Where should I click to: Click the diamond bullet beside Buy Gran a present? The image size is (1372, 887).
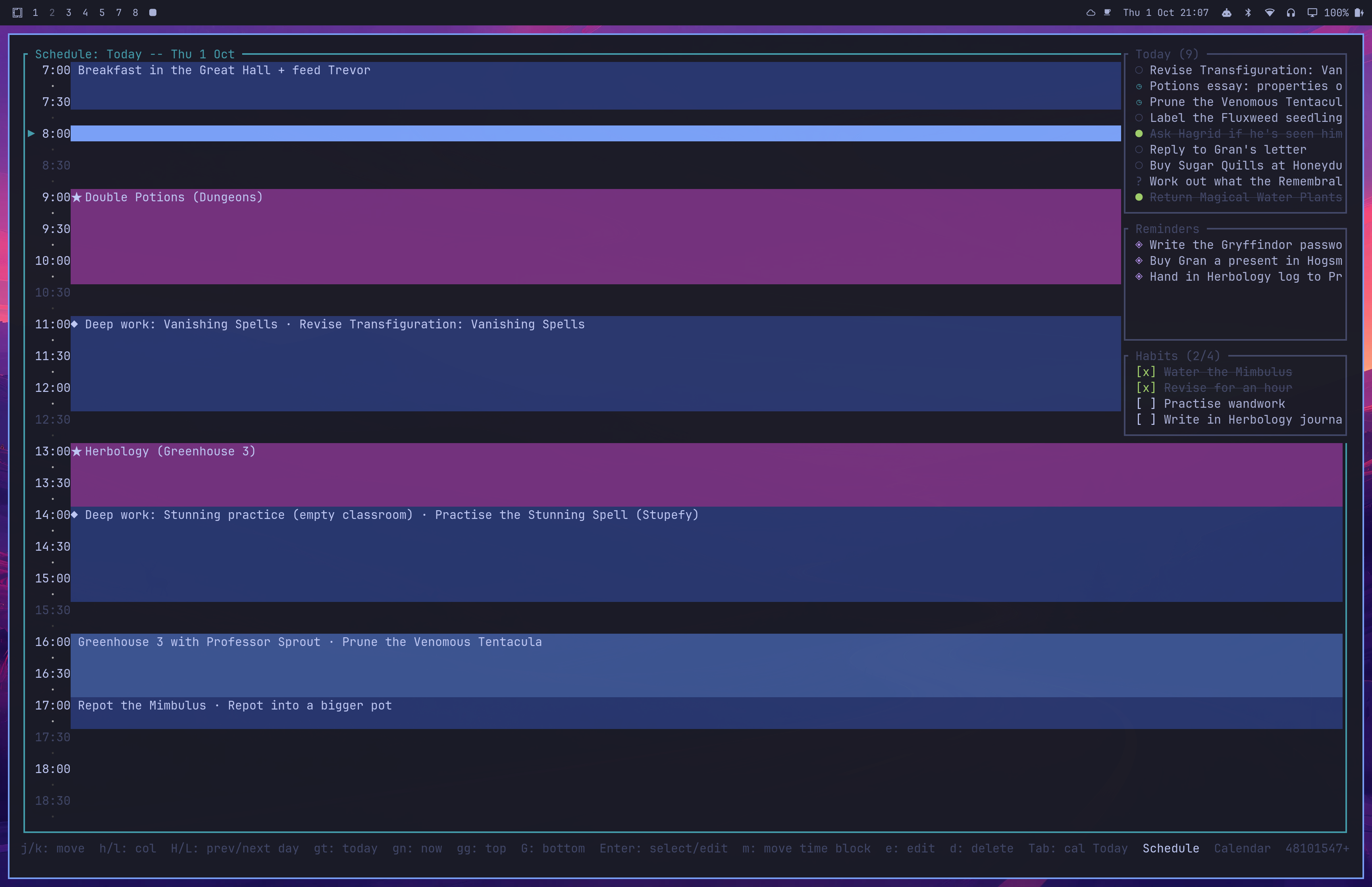pos(1139,261)
